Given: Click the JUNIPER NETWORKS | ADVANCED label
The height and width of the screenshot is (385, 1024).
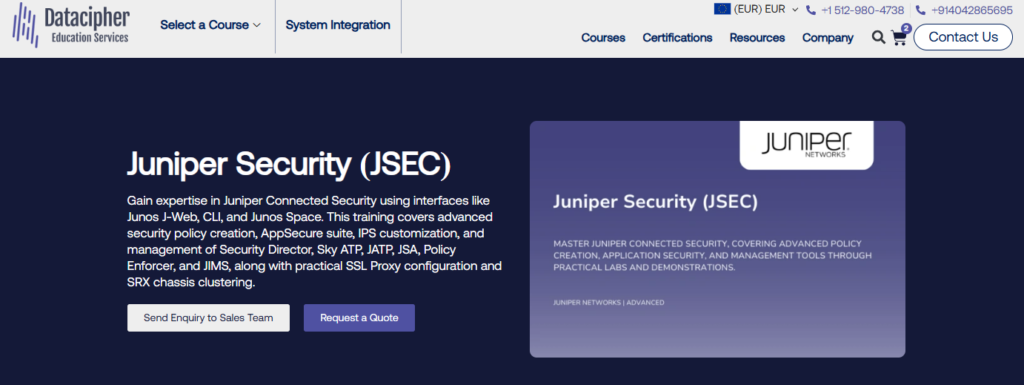Looking at the screenshot, I should [x=609, y=303].
